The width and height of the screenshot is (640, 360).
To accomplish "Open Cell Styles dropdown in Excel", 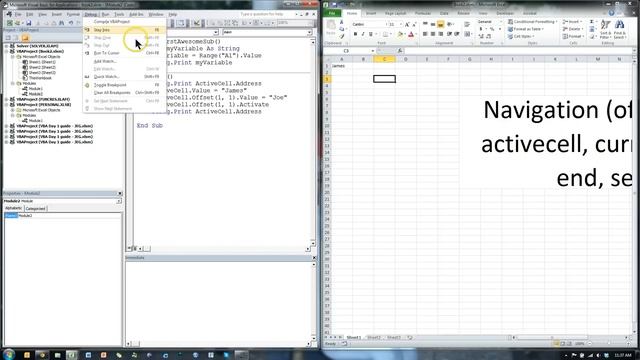I will pyautogui.click(x=521, y=36).
